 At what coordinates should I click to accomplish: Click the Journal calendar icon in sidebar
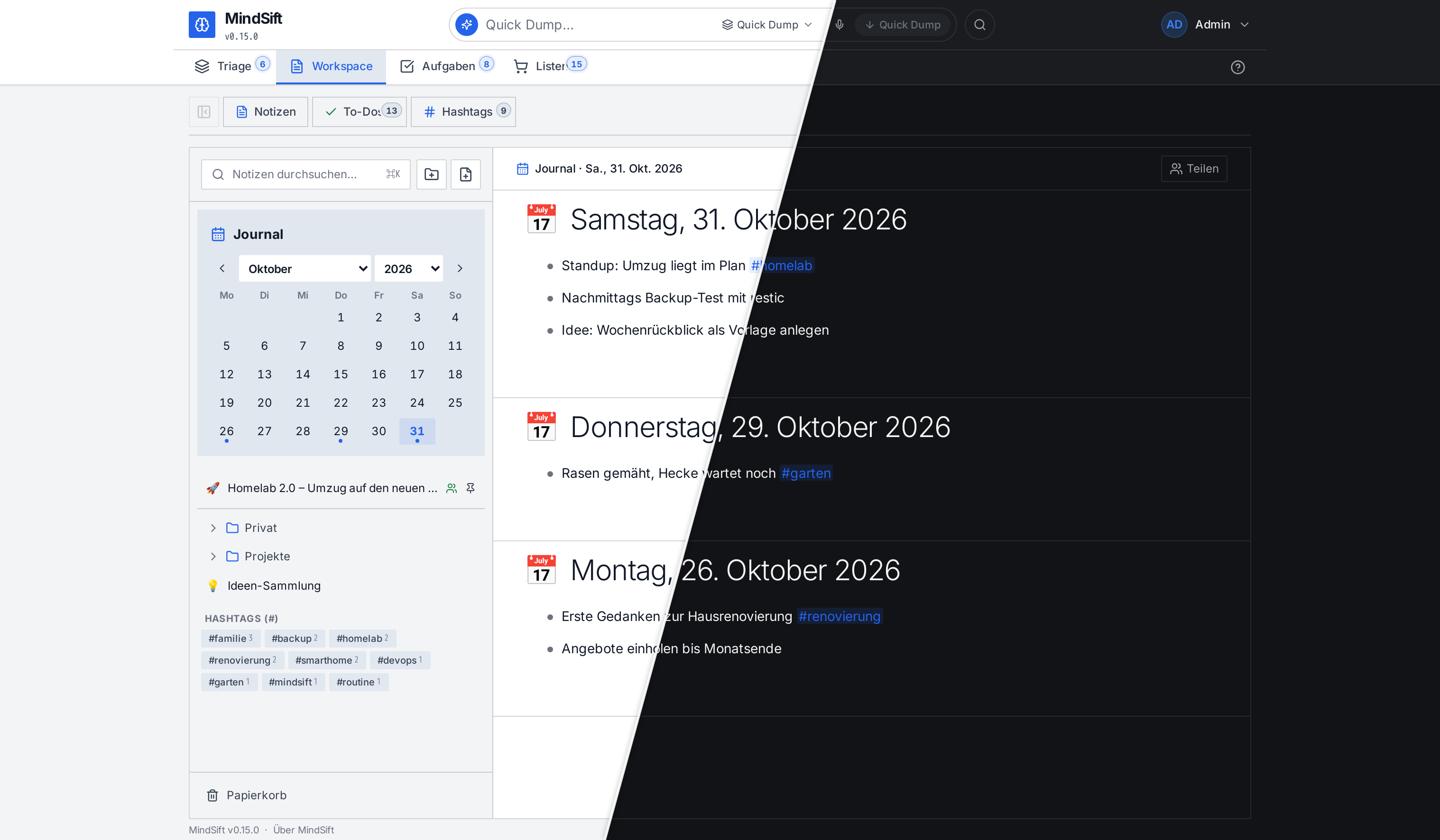coord(218,234)
